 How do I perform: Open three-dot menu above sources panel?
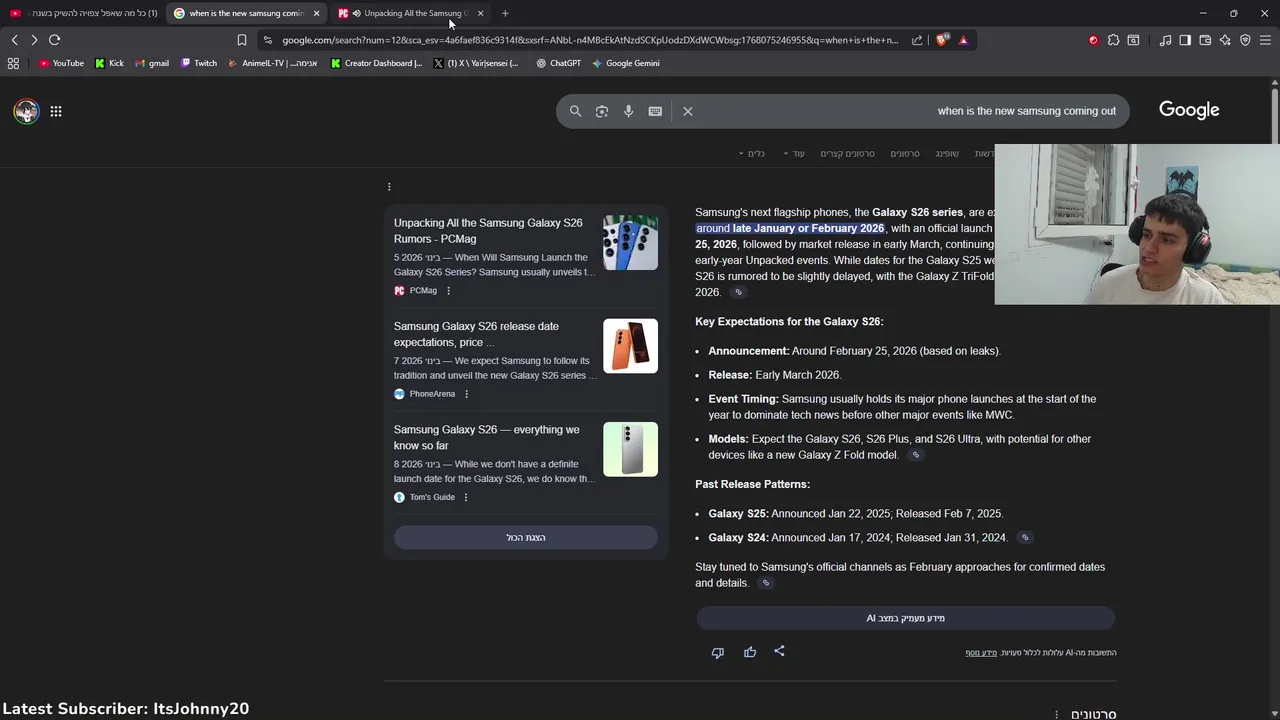click(x=389, y=186)
